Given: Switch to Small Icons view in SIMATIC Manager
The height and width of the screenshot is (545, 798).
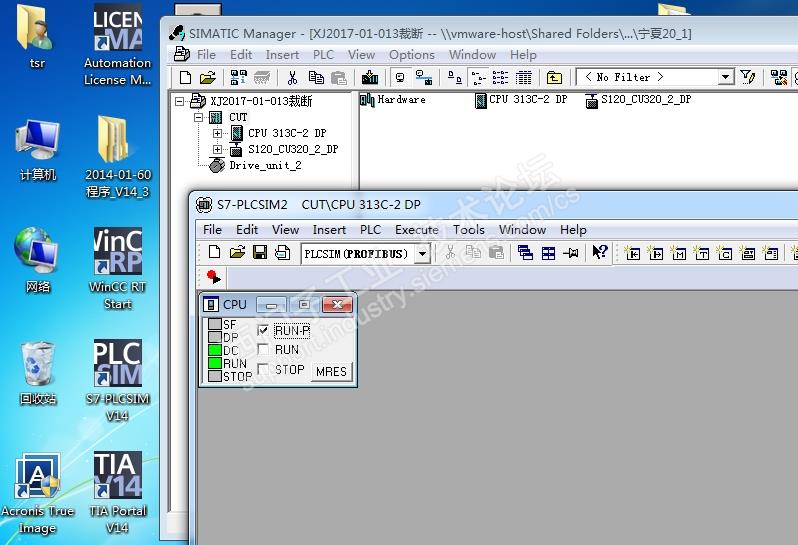Looking at the screenshot, I should (478, 77).
